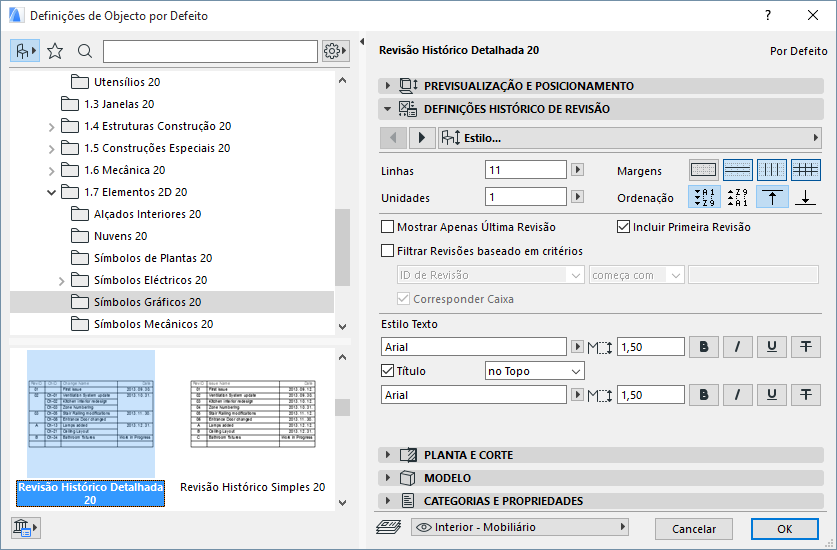Image resolution: width=837 pixels, height=550 pixels.
Task: Click the Cancelar button
Action: click(694, 529)
